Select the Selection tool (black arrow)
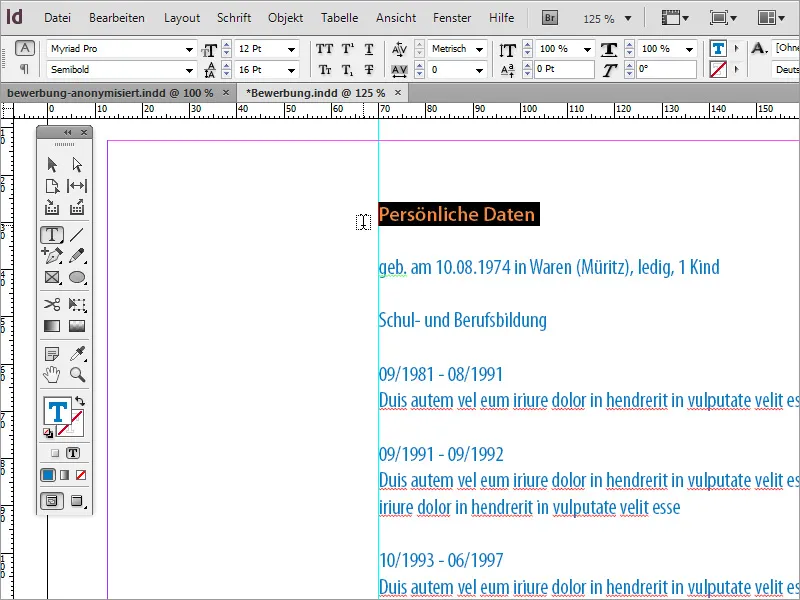This screenshot has height=600, width=800. point(52,164)
